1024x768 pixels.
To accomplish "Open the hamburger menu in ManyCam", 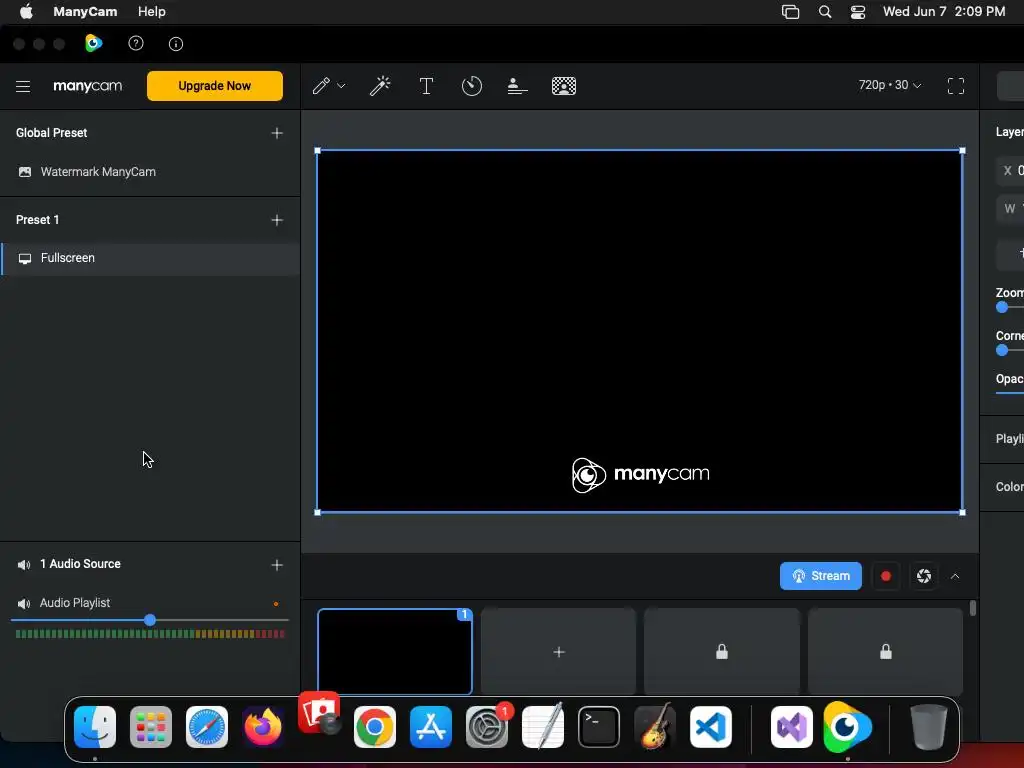I will [23, 86].
